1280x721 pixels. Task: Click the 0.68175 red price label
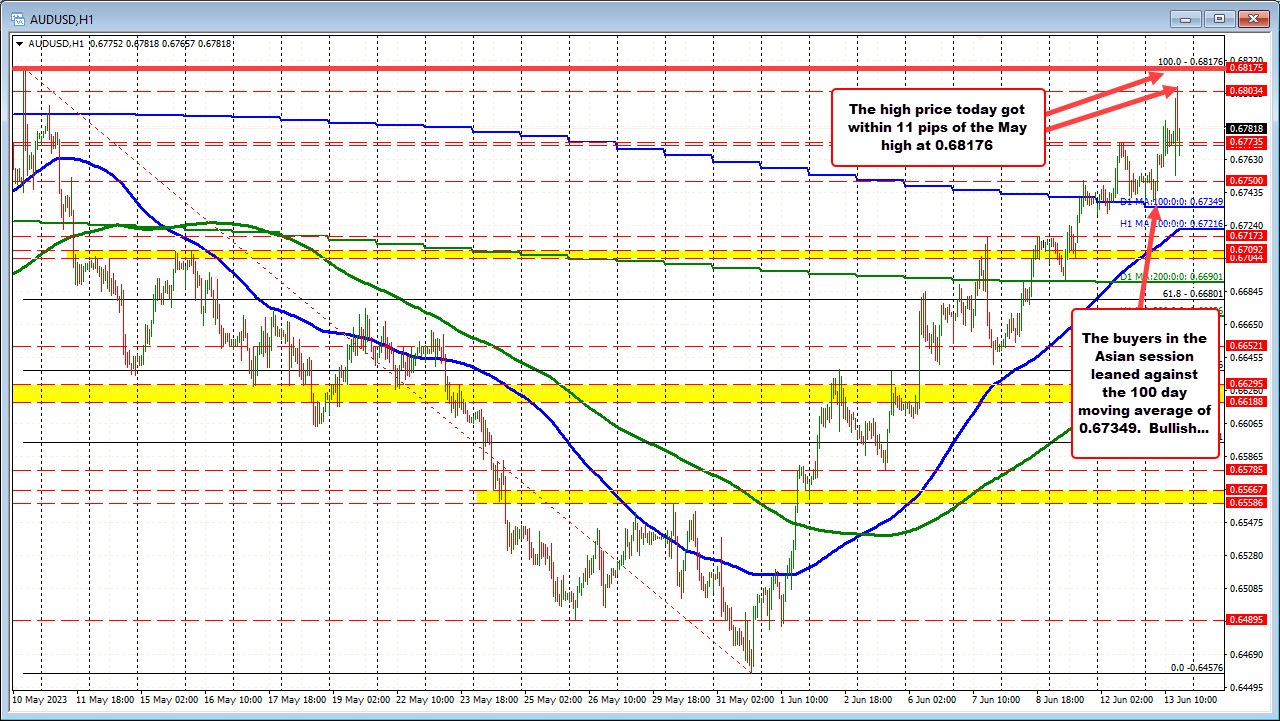click(1246, 69)
